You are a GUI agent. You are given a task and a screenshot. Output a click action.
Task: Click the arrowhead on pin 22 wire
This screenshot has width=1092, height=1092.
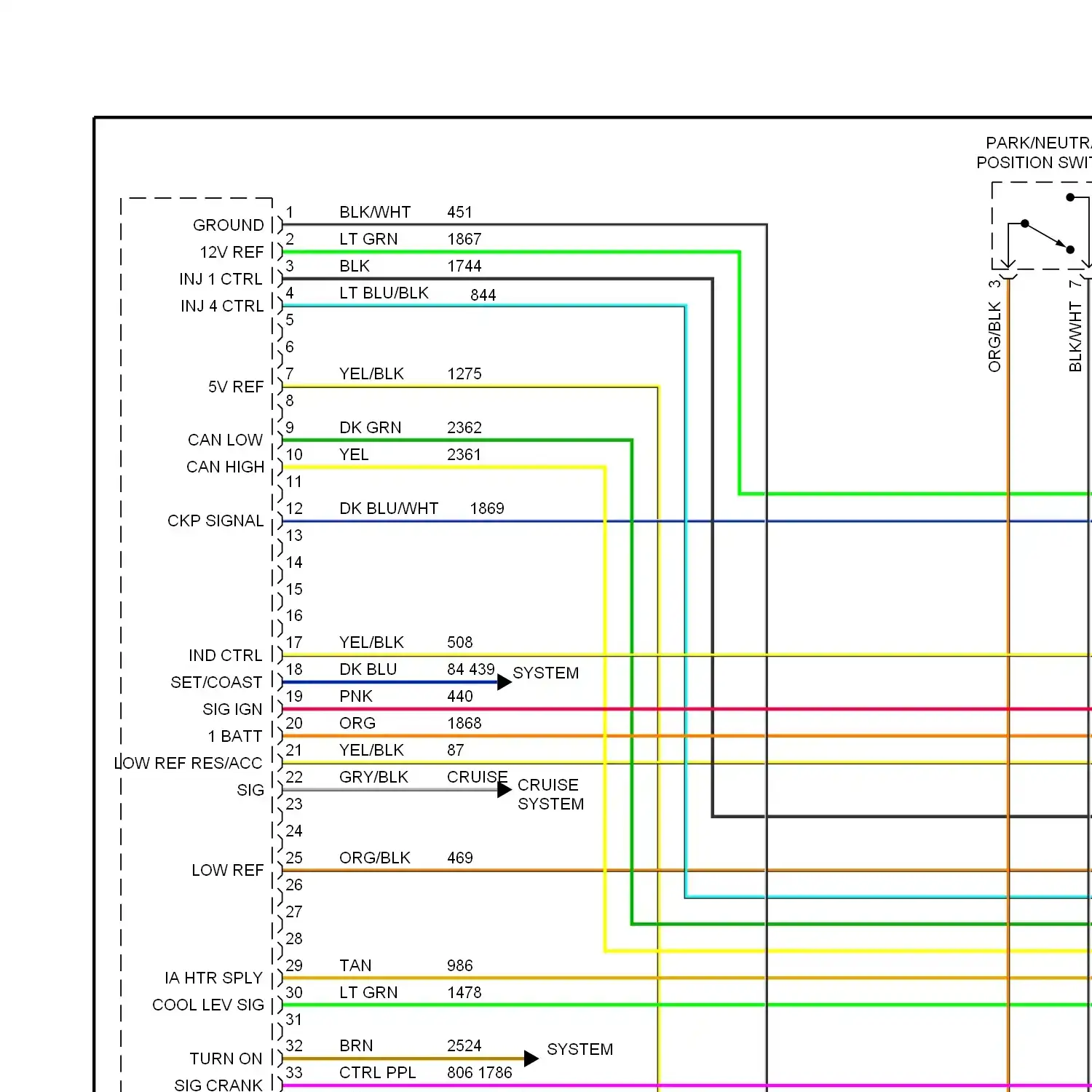coord(504,790)
